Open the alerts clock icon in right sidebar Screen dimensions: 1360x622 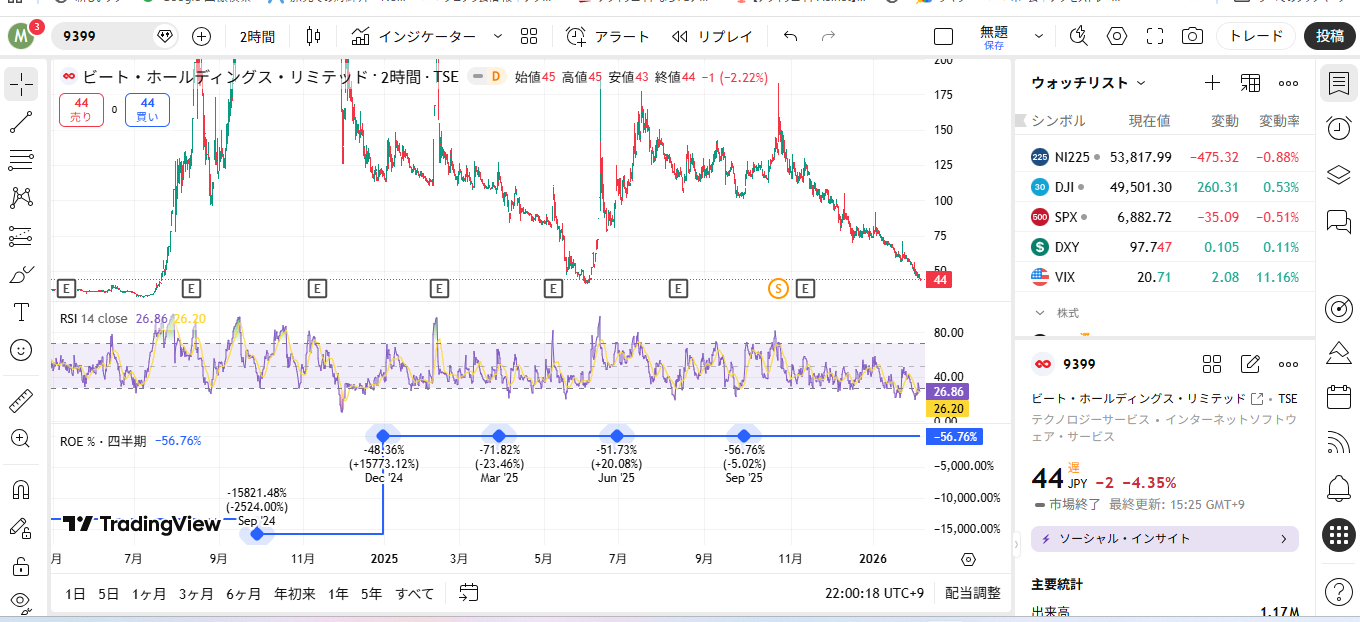(x=1338, y=128)
